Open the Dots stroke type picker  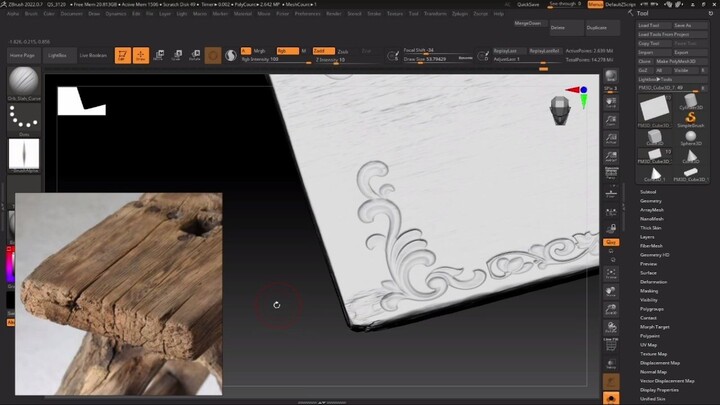(24, 120)
